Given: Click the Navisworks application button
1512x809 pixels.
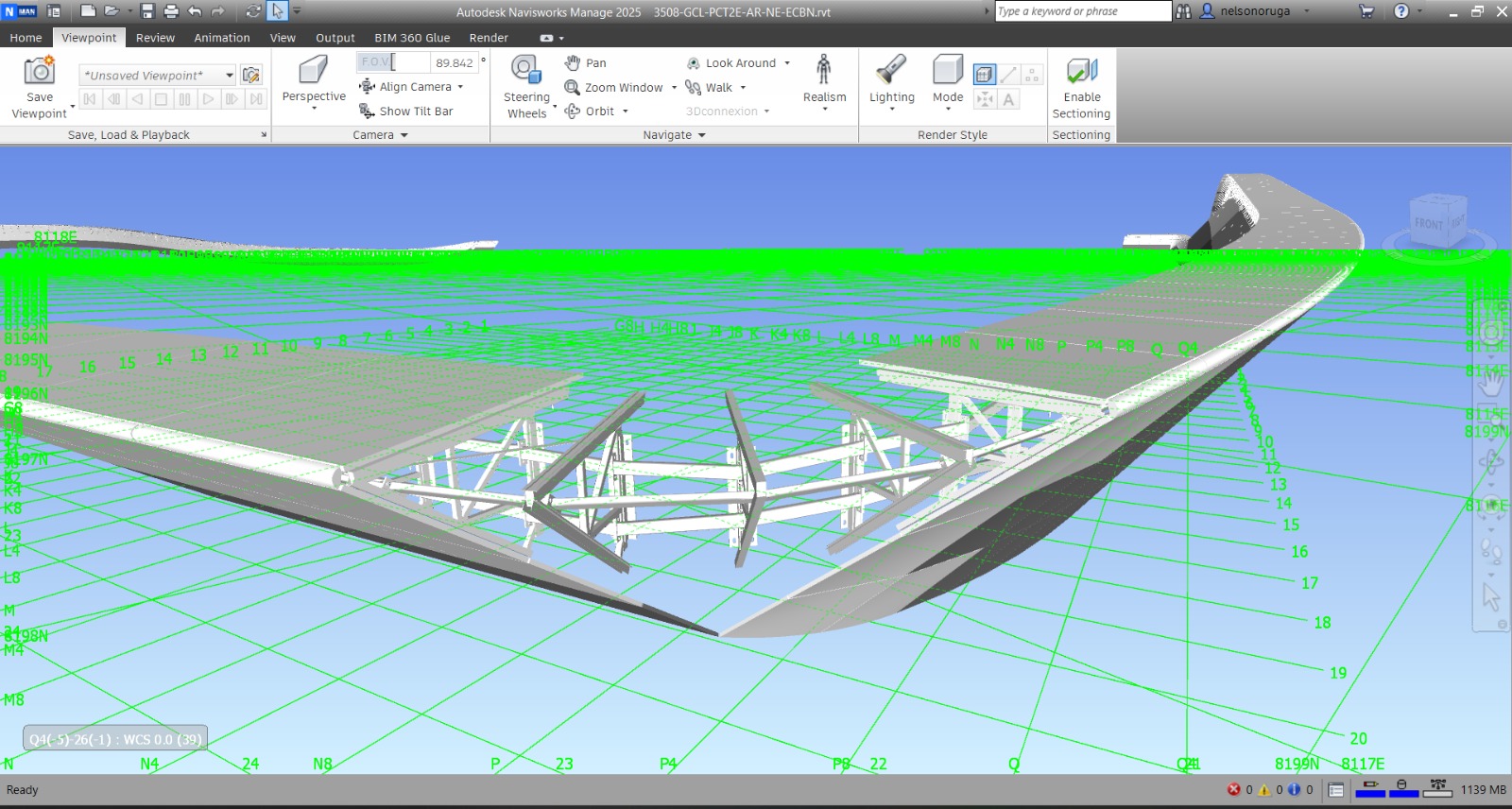Looking at the screenshot, I should click(20, 11).
